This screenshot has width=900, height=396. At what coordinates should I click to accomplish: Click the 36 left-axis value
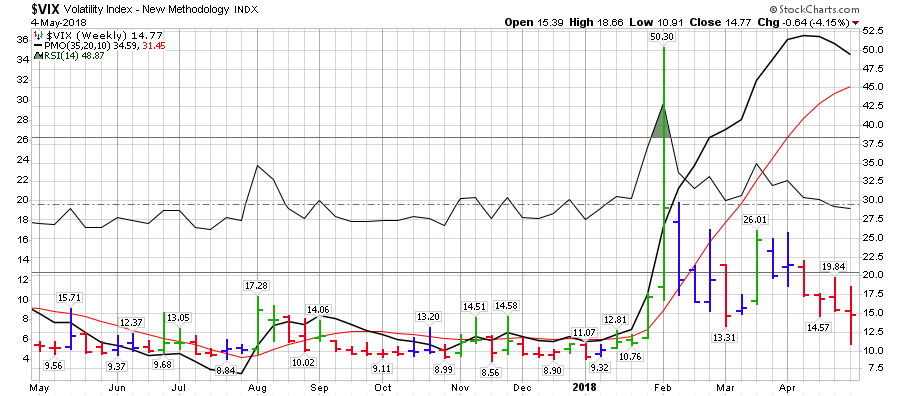coord(22,40)
